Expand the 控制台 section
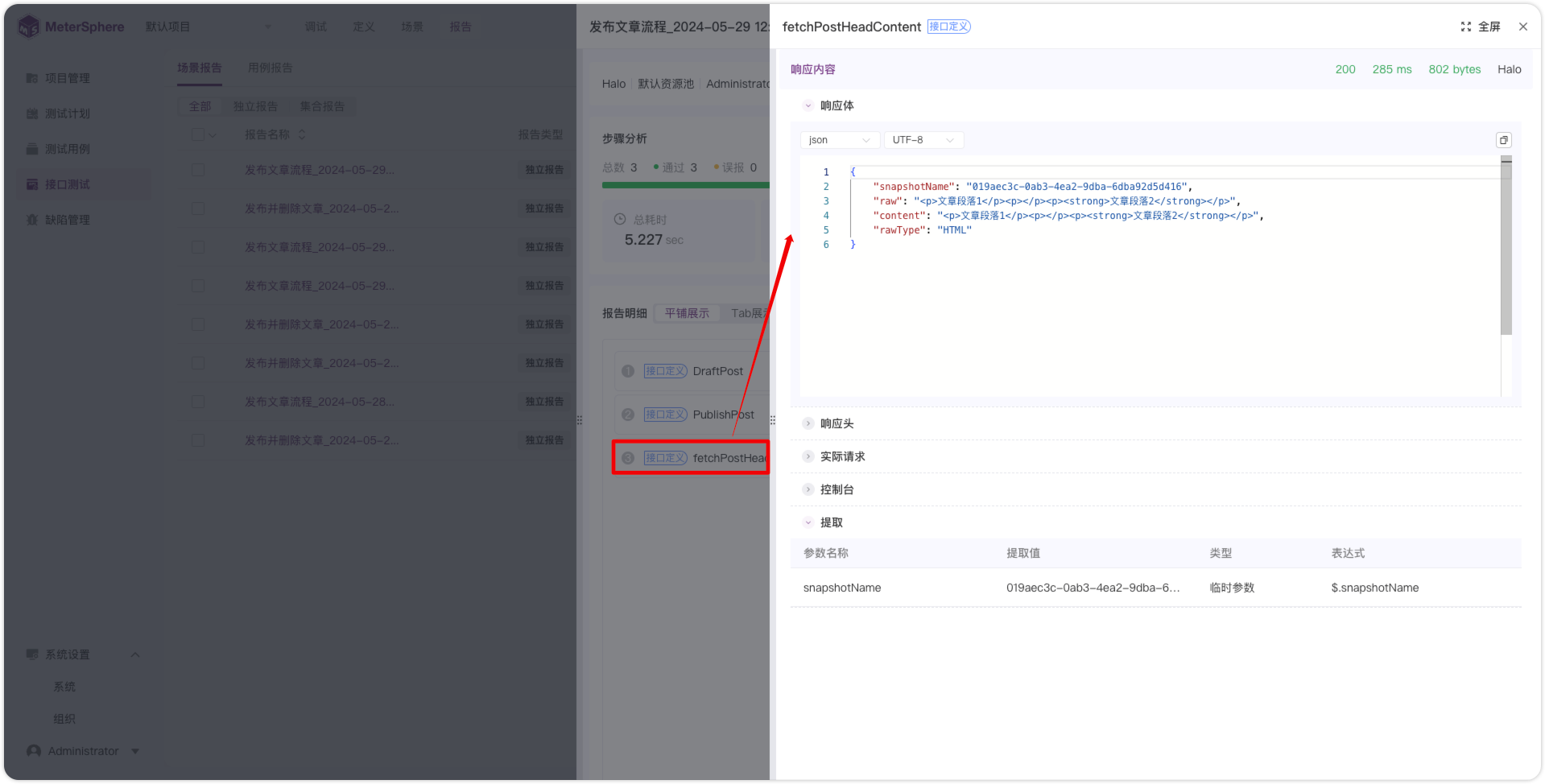The height and width of the screenshot is (784, 1545). click(x=808, y=489)
